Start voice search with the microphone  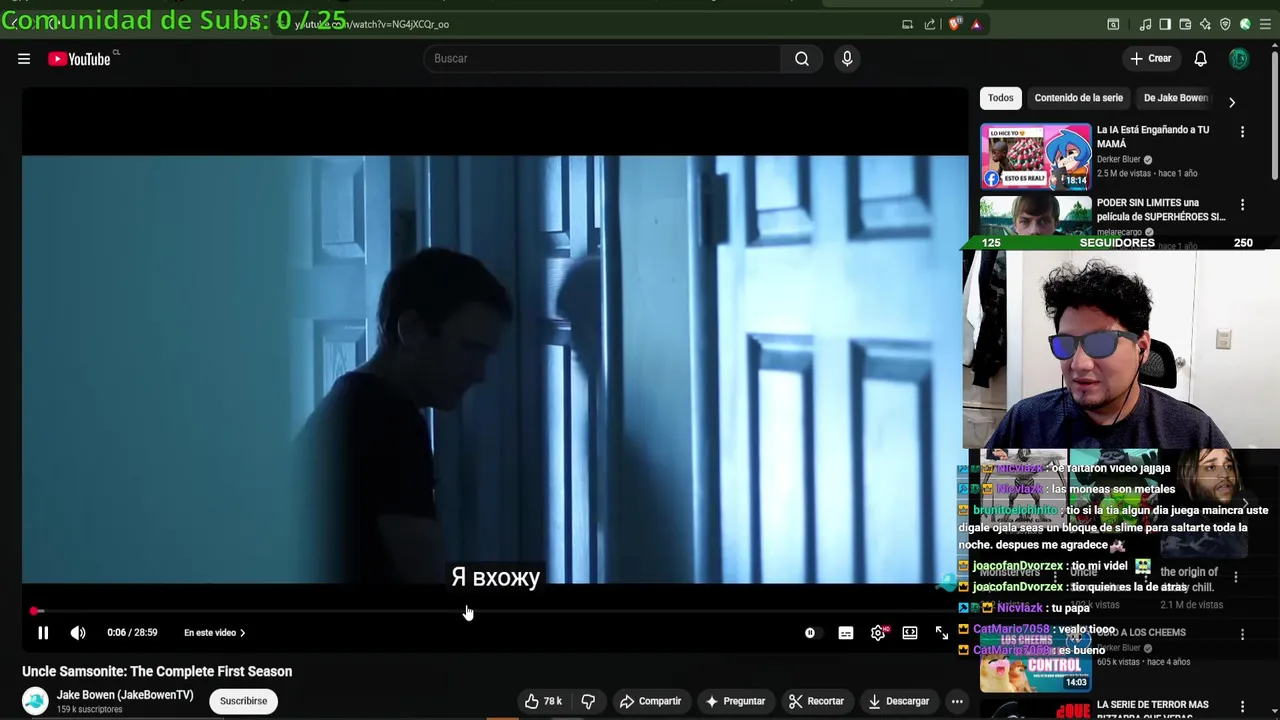[x=847, y=59]
